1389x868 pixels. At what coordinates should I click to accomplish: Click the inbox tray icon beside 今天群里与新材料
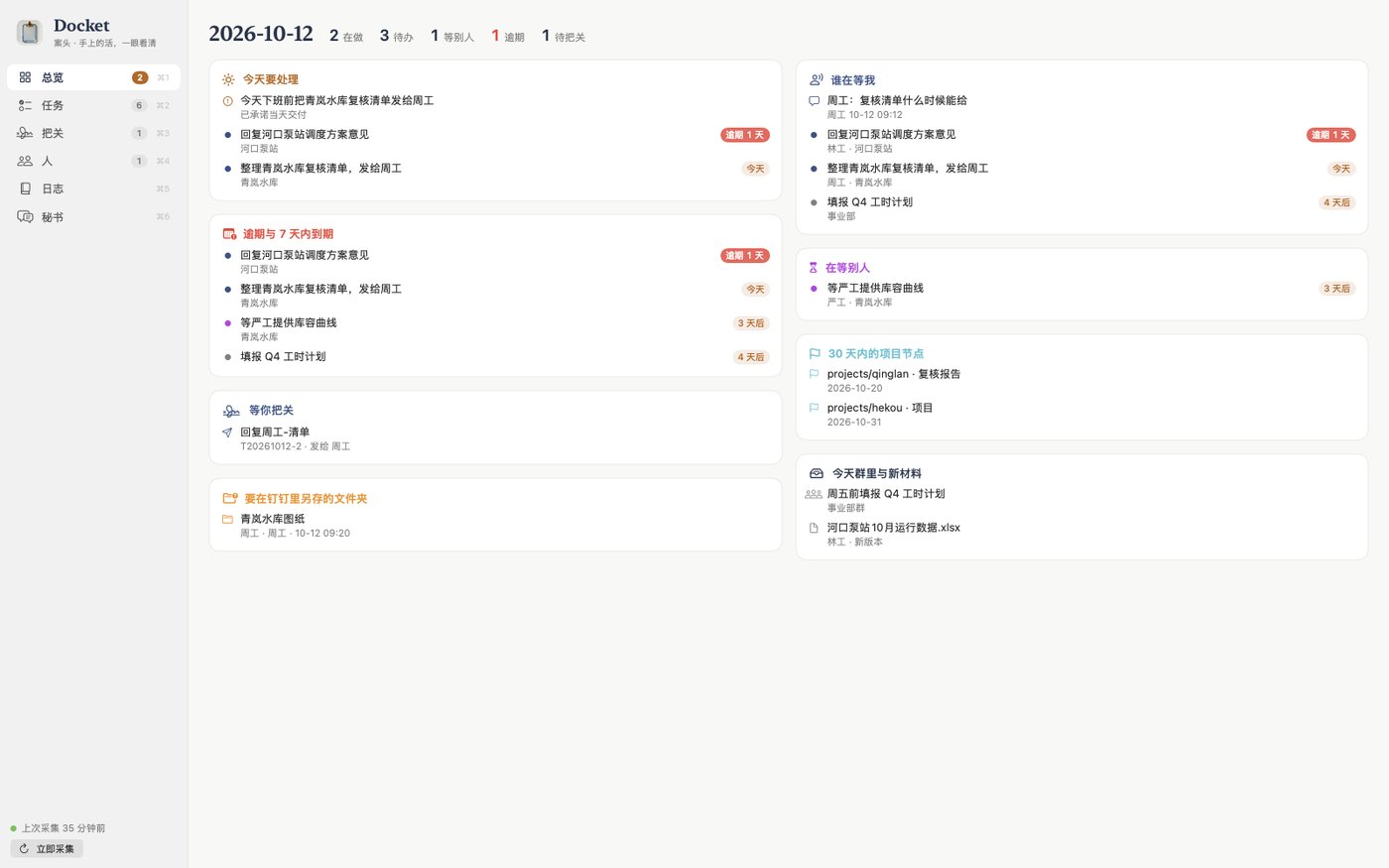click(x=817, y=474)
